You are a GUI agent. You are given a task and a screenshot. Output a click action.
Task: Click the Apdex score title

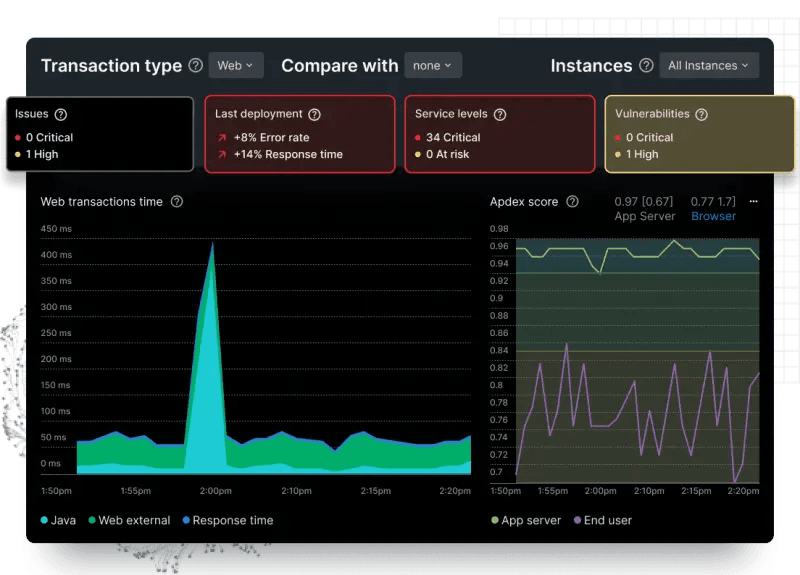point(524,202)
